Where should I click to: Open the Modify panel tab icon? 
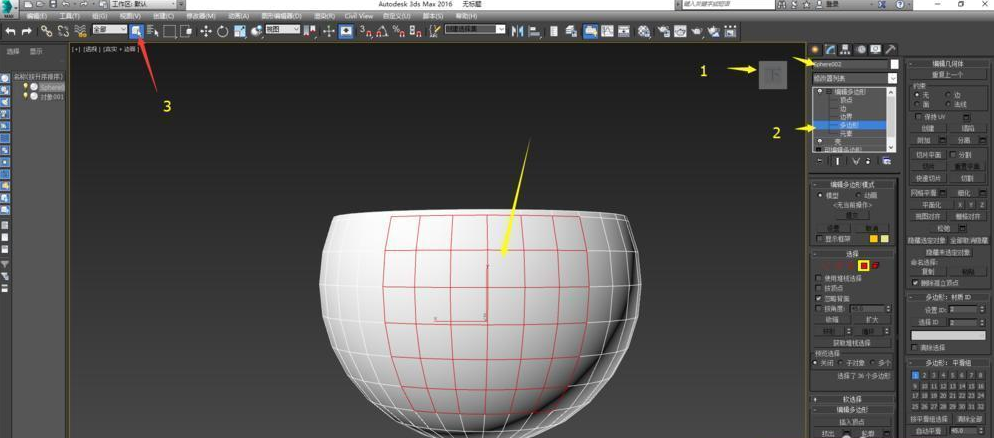830,49
